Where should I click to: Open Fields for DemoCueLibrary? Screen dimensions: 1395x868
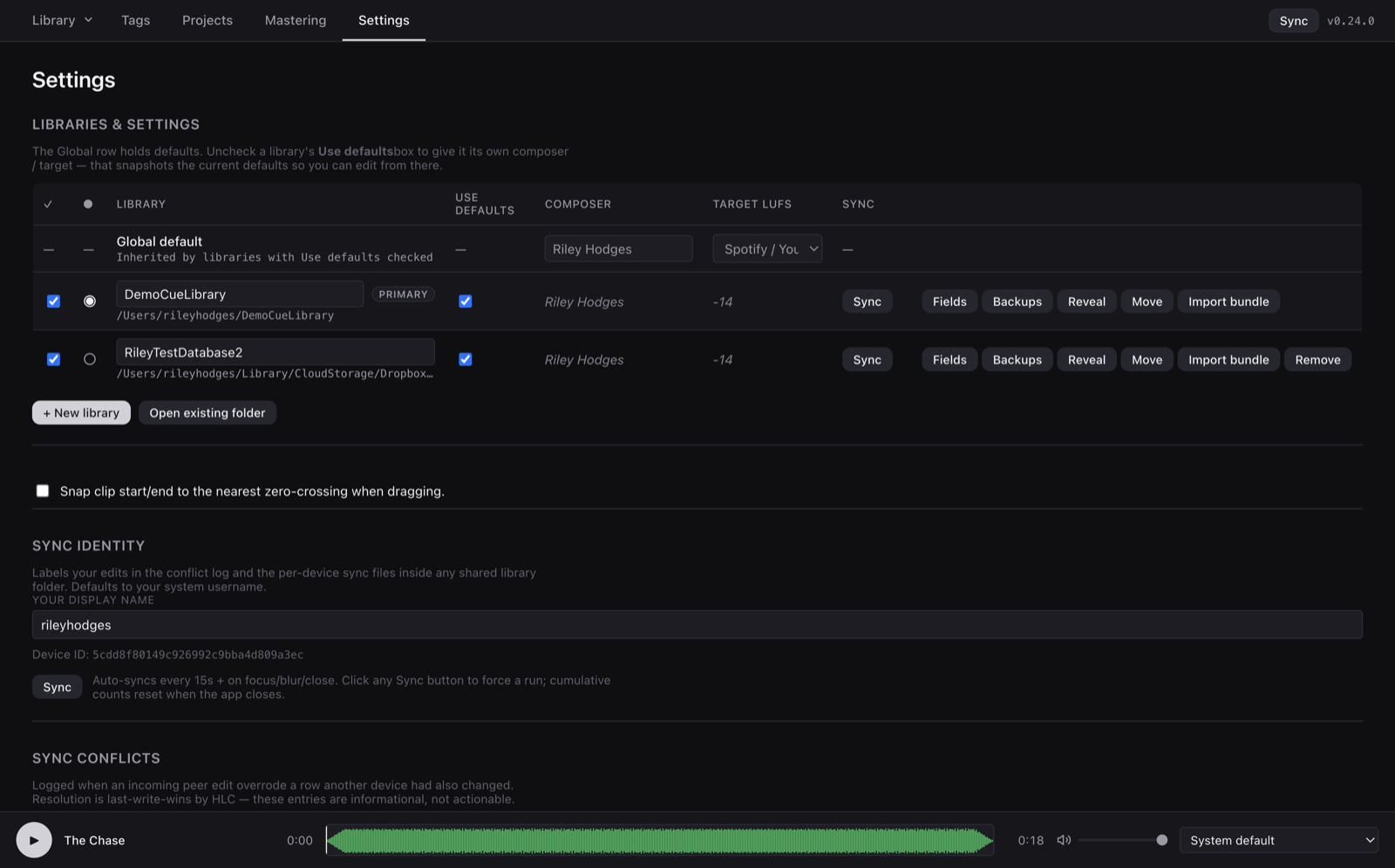tap(949, 302)
